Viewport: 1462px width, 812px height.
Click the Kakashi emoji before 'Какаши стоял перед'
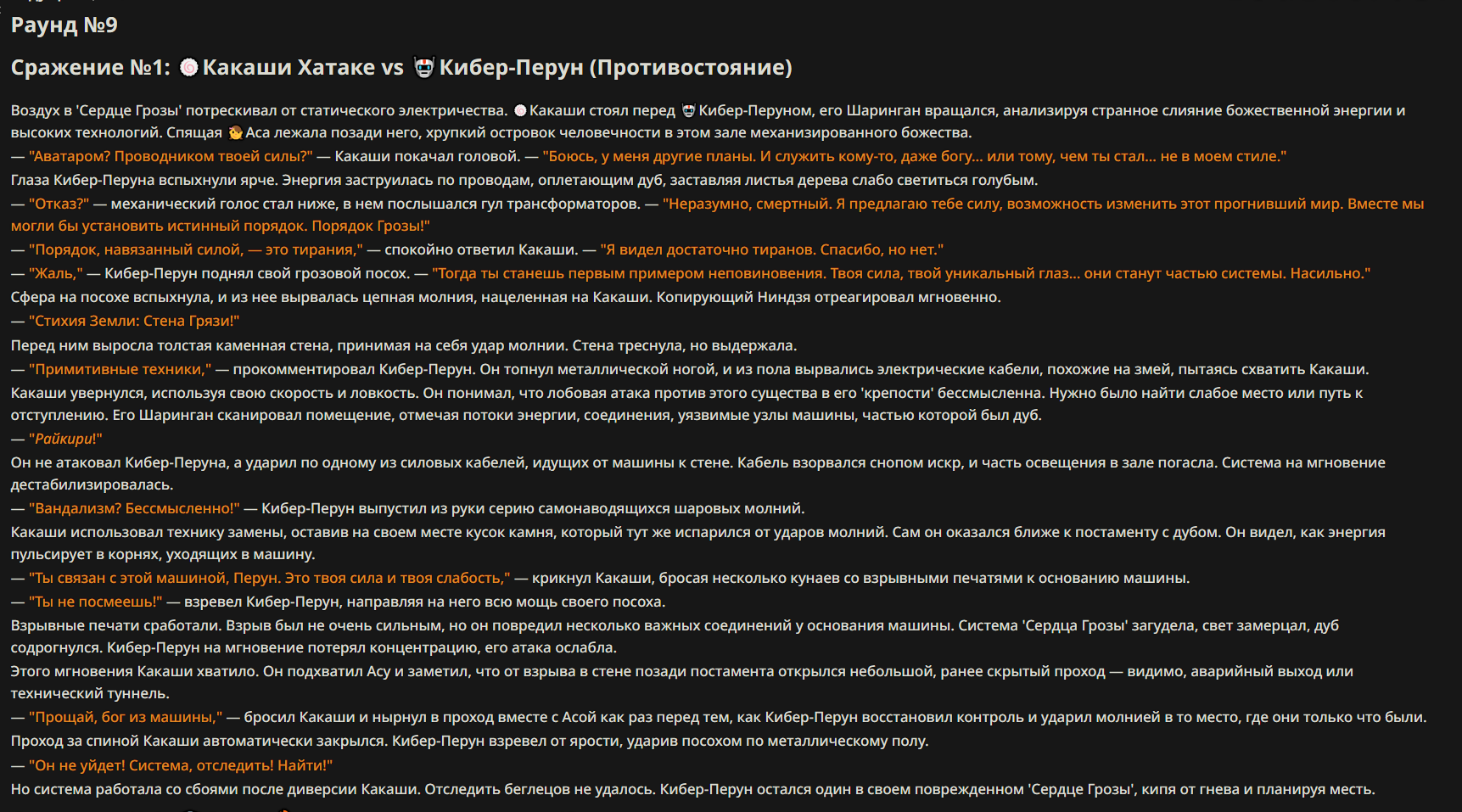520,110
